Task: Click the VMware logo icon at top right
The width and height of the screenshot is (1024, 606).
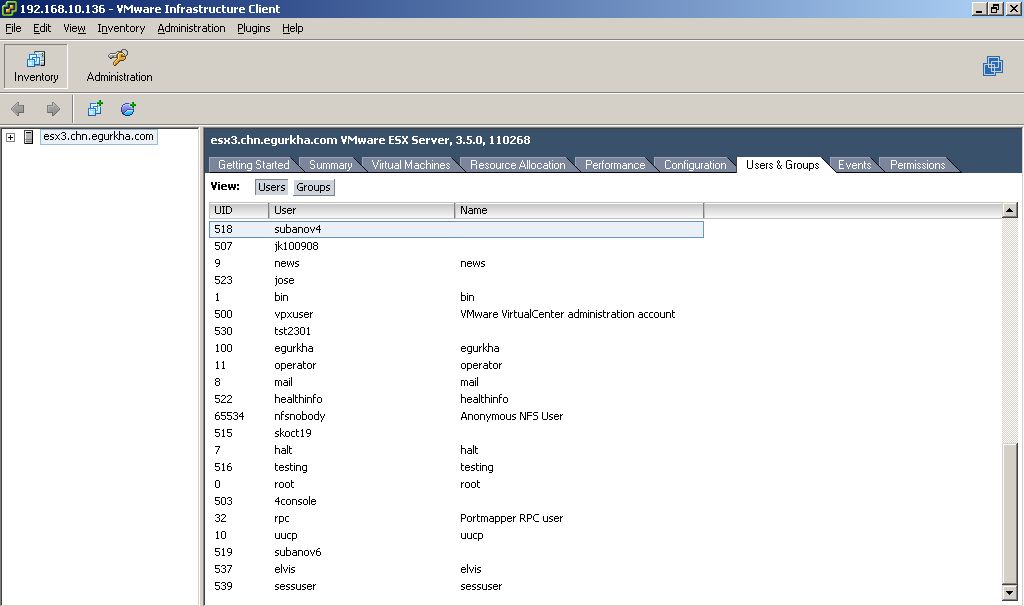Action: pos(993,66)
